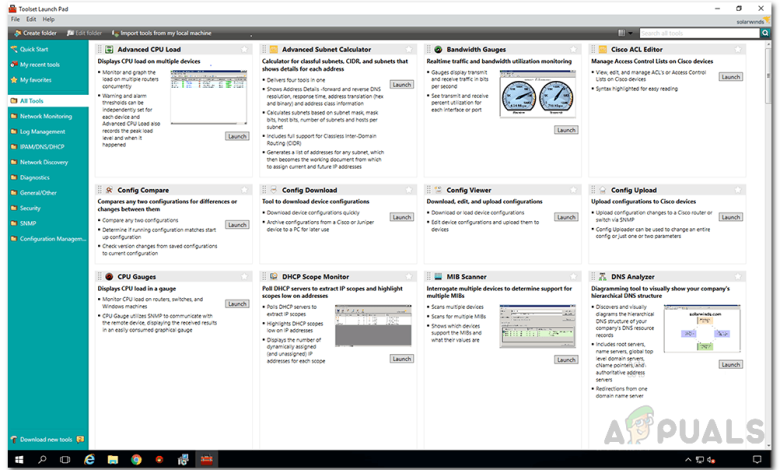
Task: Favorite Bandwidth Gauges with its star
Action: click(x=574, y=49)
